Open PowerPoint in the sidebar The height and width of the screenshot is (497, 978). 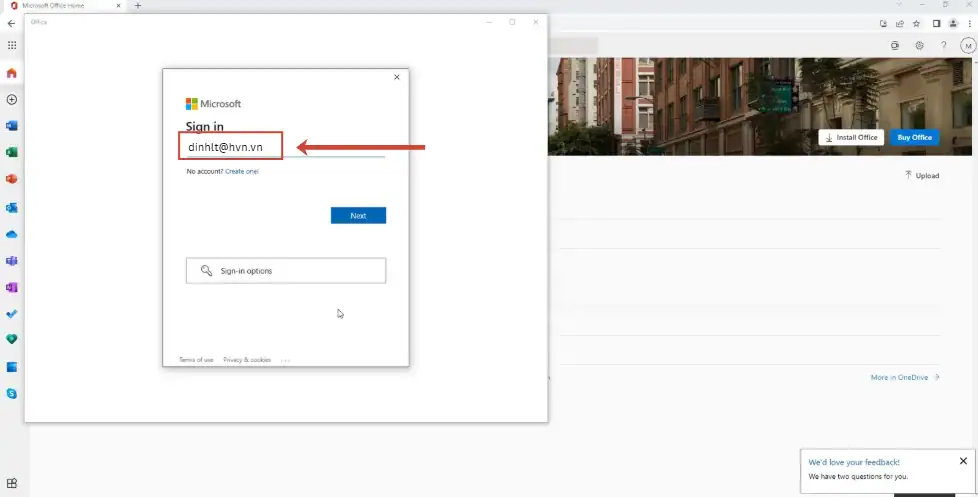pyautogui.click(x=12, y=180)
